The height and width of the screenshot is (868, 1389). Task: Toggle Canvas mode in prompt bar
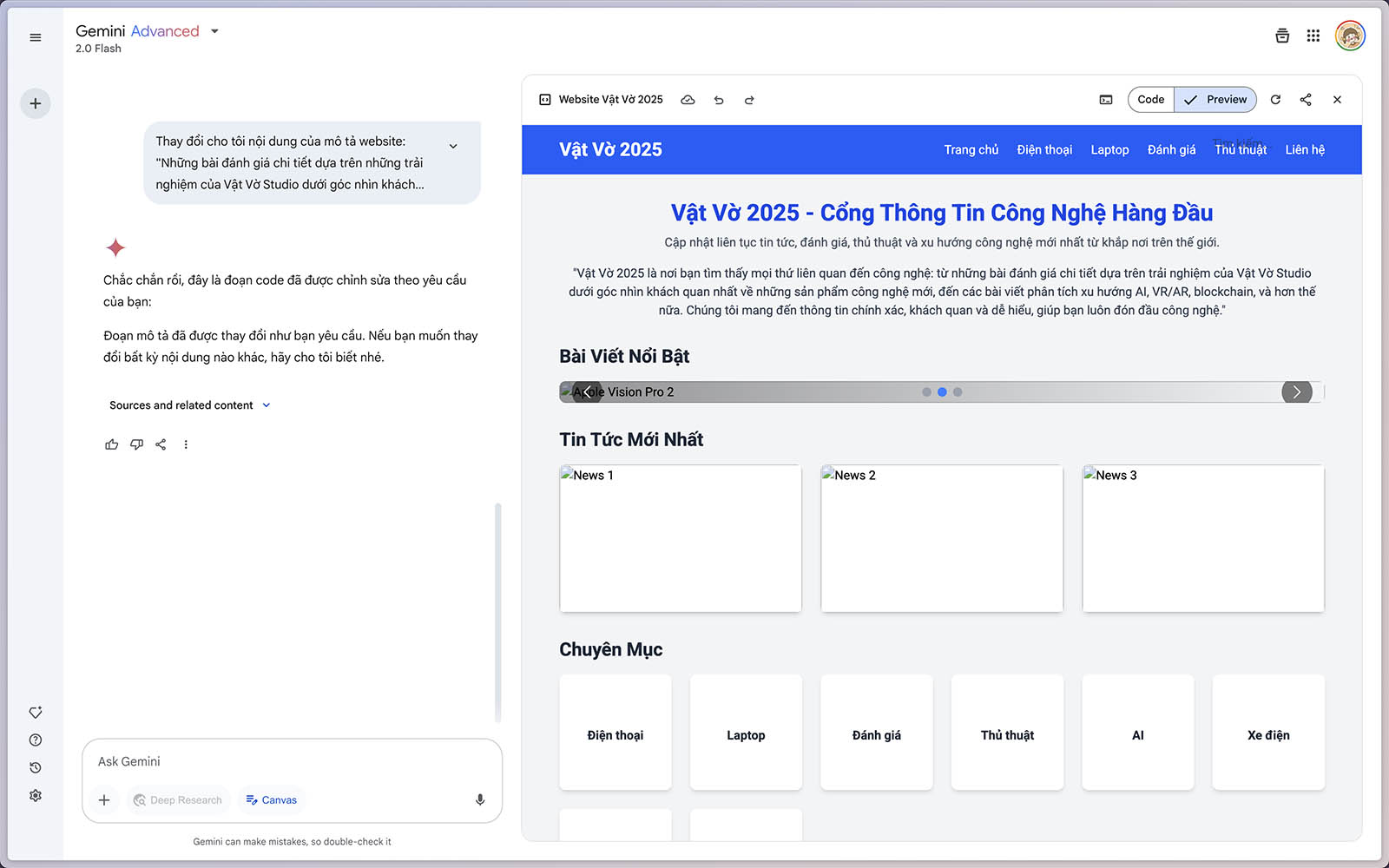(x=271, y=799)
